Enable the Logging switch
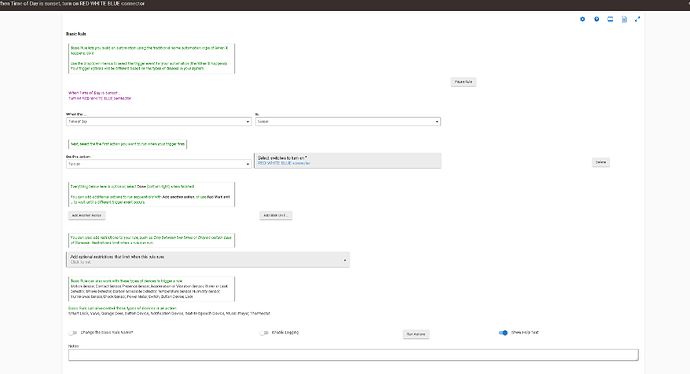The width and height of the screenshot is (690, 374). click(x=264, y=333)
